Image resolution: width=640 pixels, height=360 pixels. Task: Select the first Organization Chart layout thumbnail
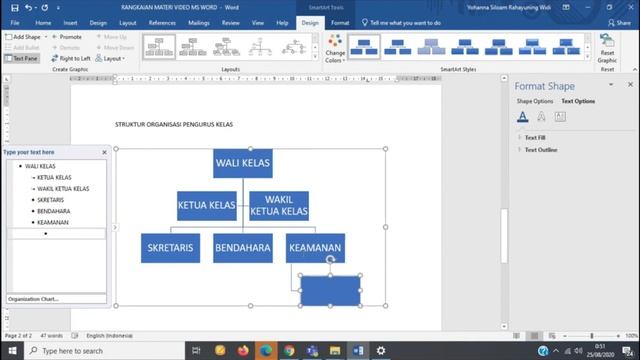[x=159, y=47]
